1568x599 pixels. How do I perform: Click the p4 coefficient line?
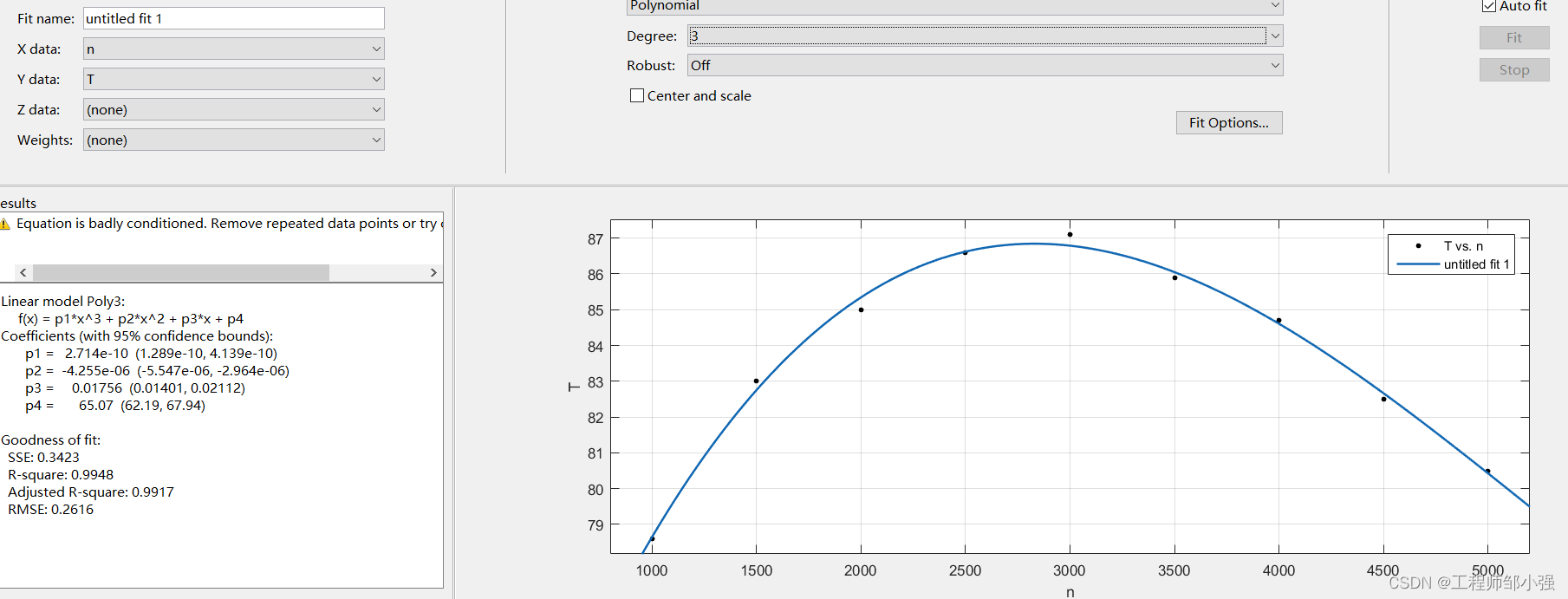tap(115, 406)
